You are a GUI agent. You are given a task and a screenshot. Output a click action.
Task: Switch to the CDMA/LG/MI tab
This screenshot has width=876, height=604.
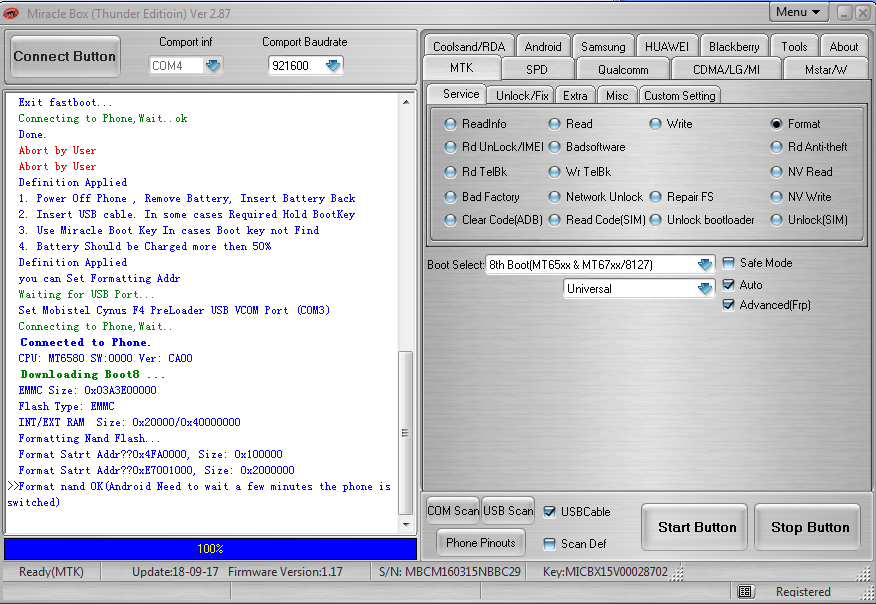726,70
